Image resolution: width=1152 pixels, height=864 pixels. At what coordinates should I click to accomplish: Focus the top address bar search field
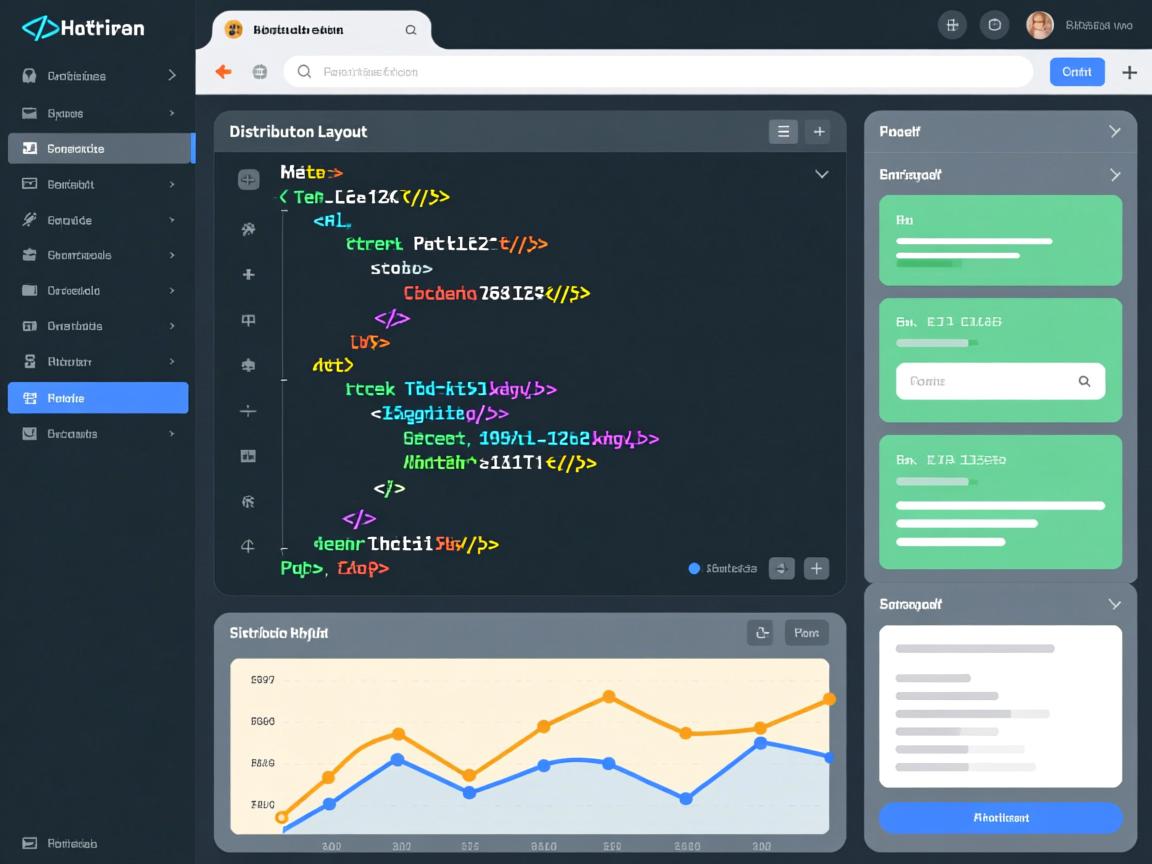[660, 72]
